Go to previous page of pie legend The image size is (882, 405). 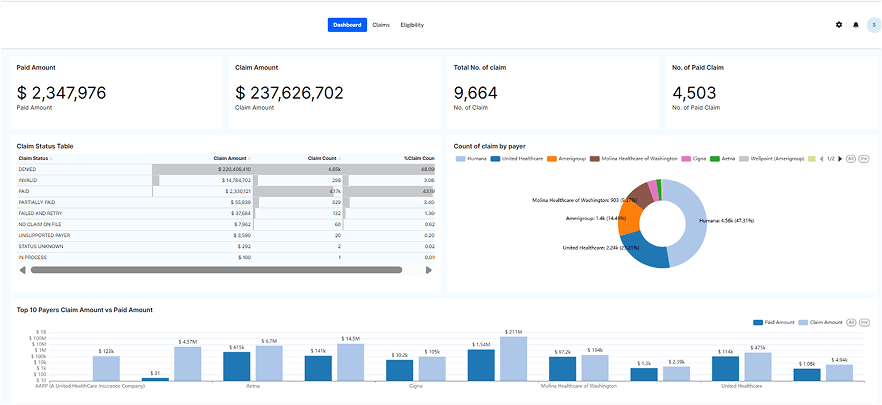822,158
